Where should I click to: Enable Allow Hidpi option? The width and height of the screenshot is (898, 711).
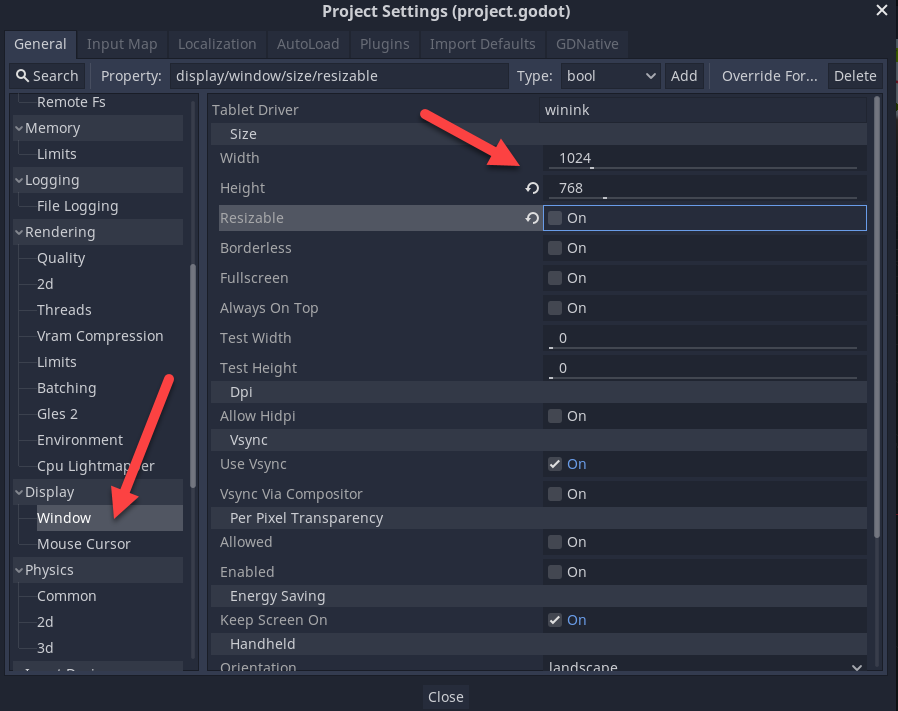point(556,416)
